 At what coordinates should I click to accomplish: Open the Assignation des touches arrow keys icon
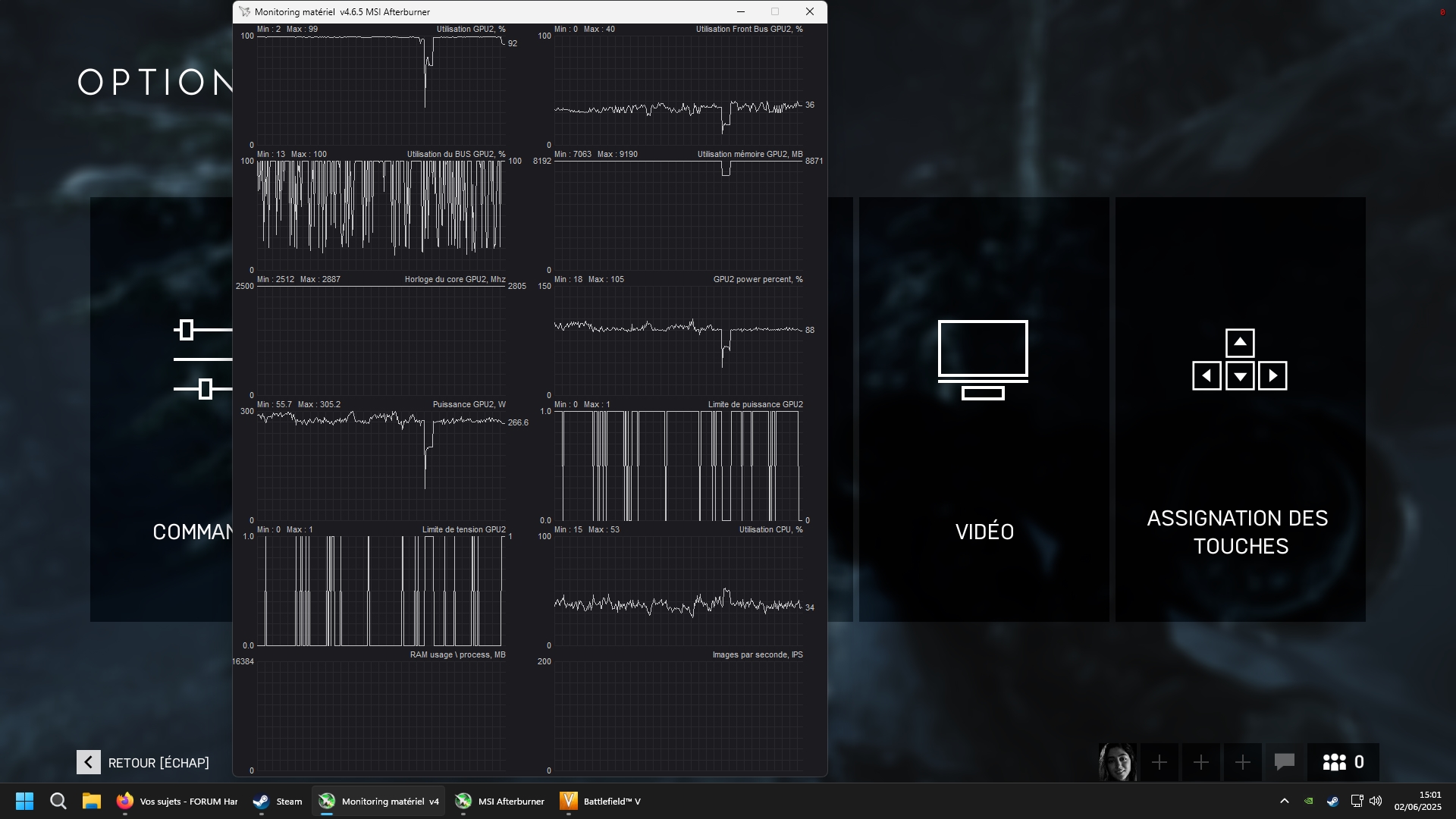tap(1239, 359)
